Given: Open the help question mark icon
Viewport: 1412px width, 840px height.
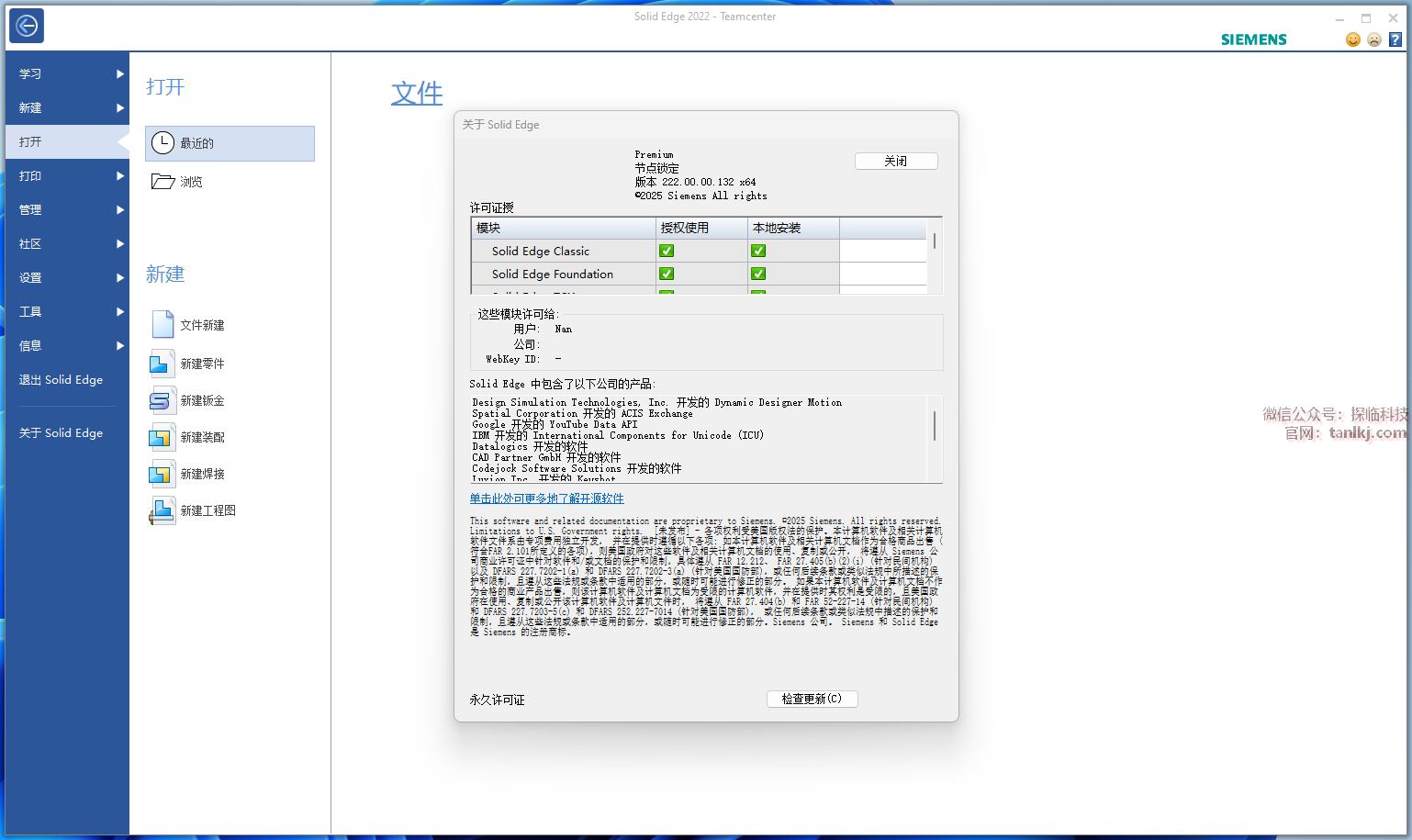Looking at the screenshot, I should tap(1395, 39).
